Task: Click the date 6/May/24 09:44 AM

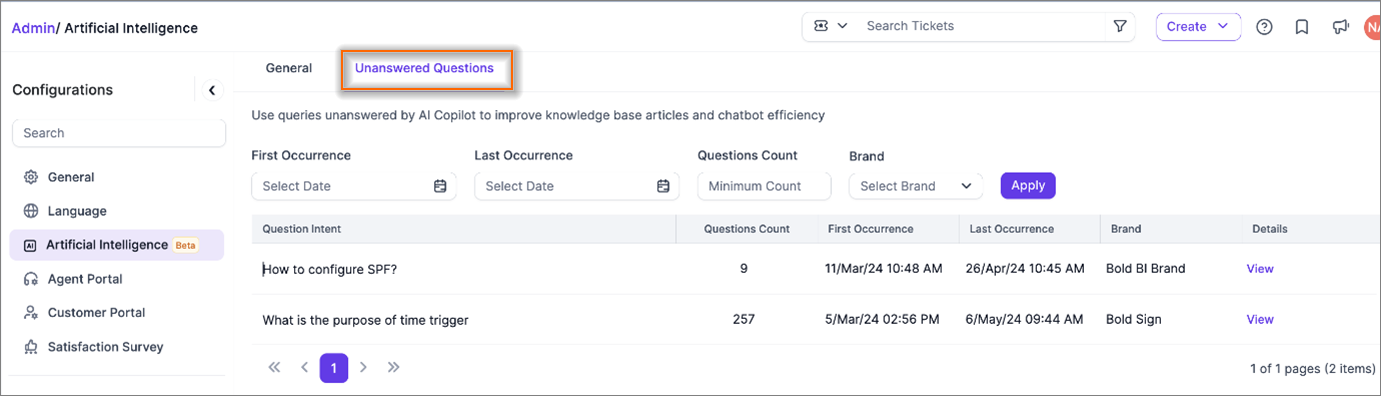Action: [x=1024, y=320]
